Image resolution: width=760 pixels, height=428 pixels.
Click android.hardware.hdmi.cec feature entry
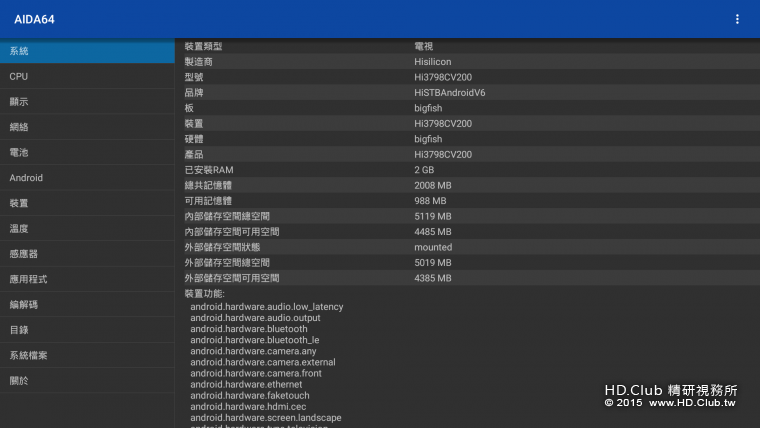248,407
